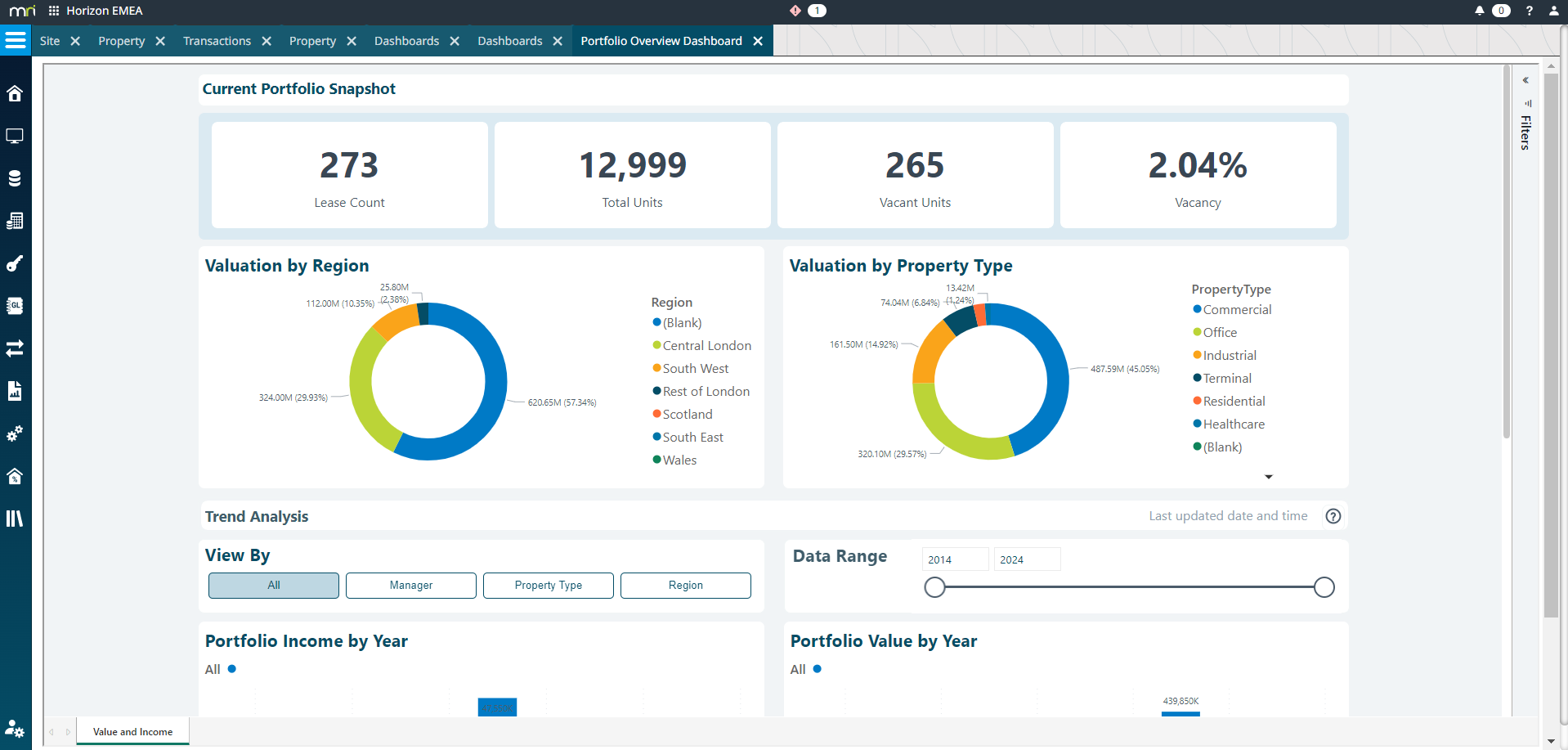Screen dimensions: 1568x750
Task: Open the Value and Income tab
Action: tap(132, 731)
